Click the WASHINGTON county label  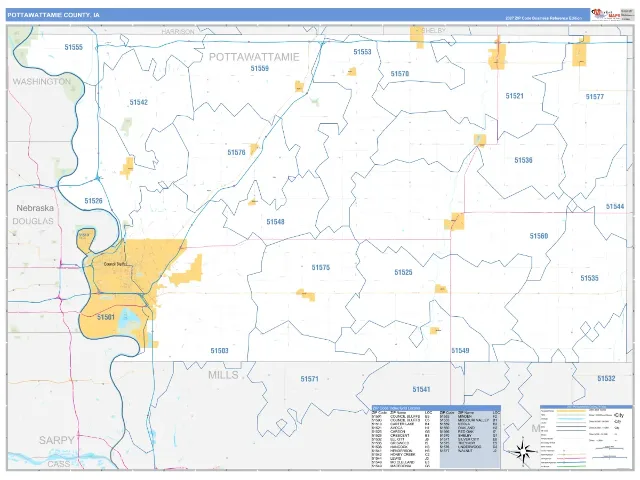(42, 82)
